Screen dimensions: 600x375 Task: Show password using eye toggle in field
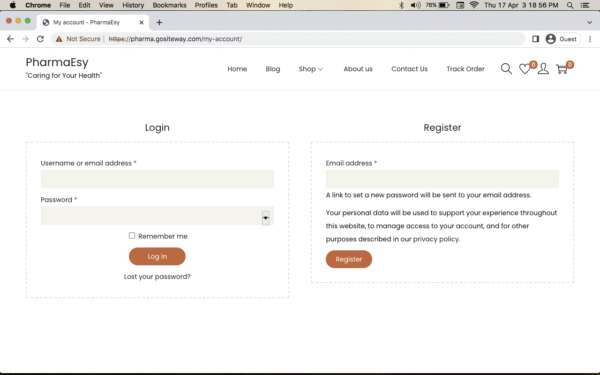tap(265, 218)
